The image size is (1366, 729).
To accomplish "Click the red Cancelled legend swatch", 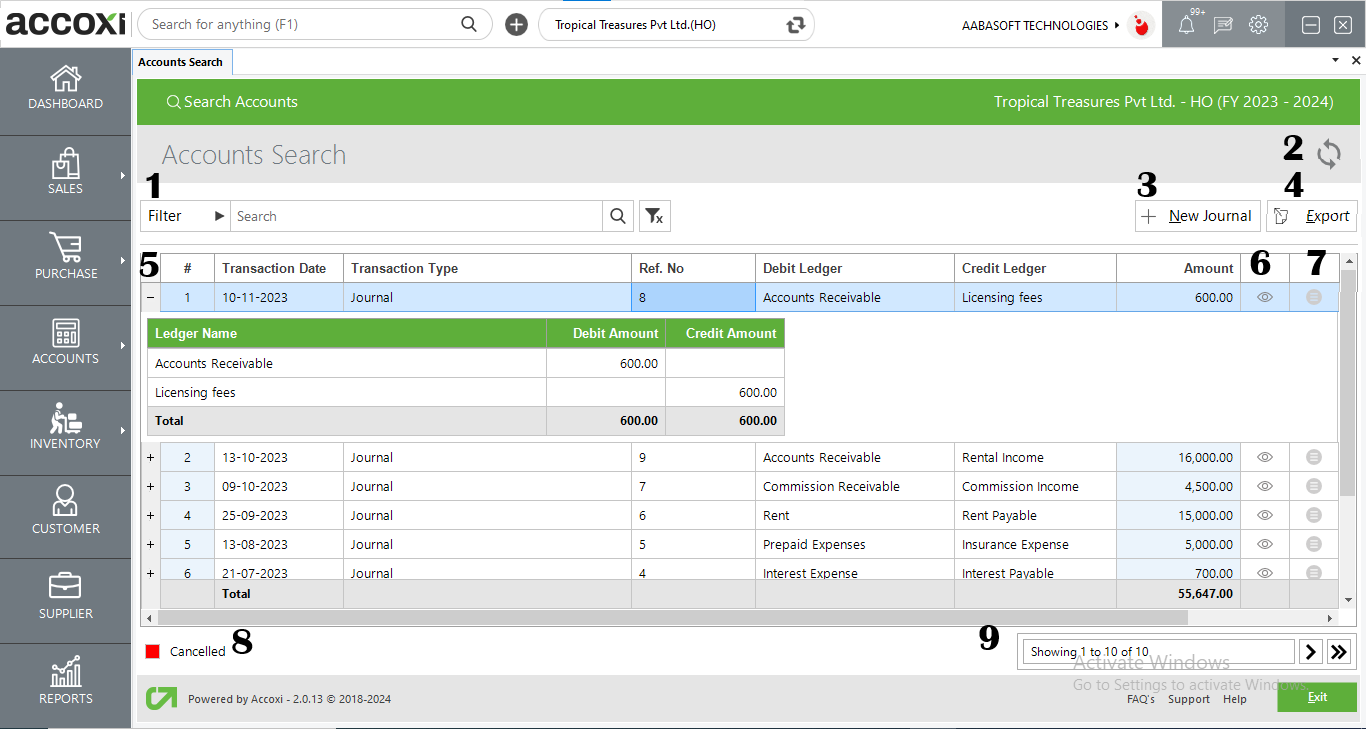I will click(152, 651).
